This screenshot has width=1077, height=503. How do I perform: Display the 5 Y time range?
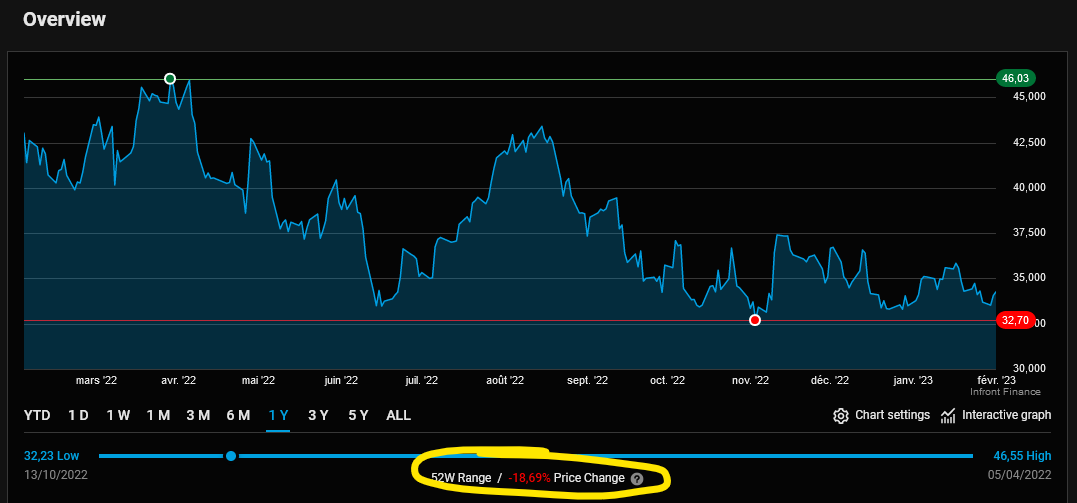click(x=358, y=415)
